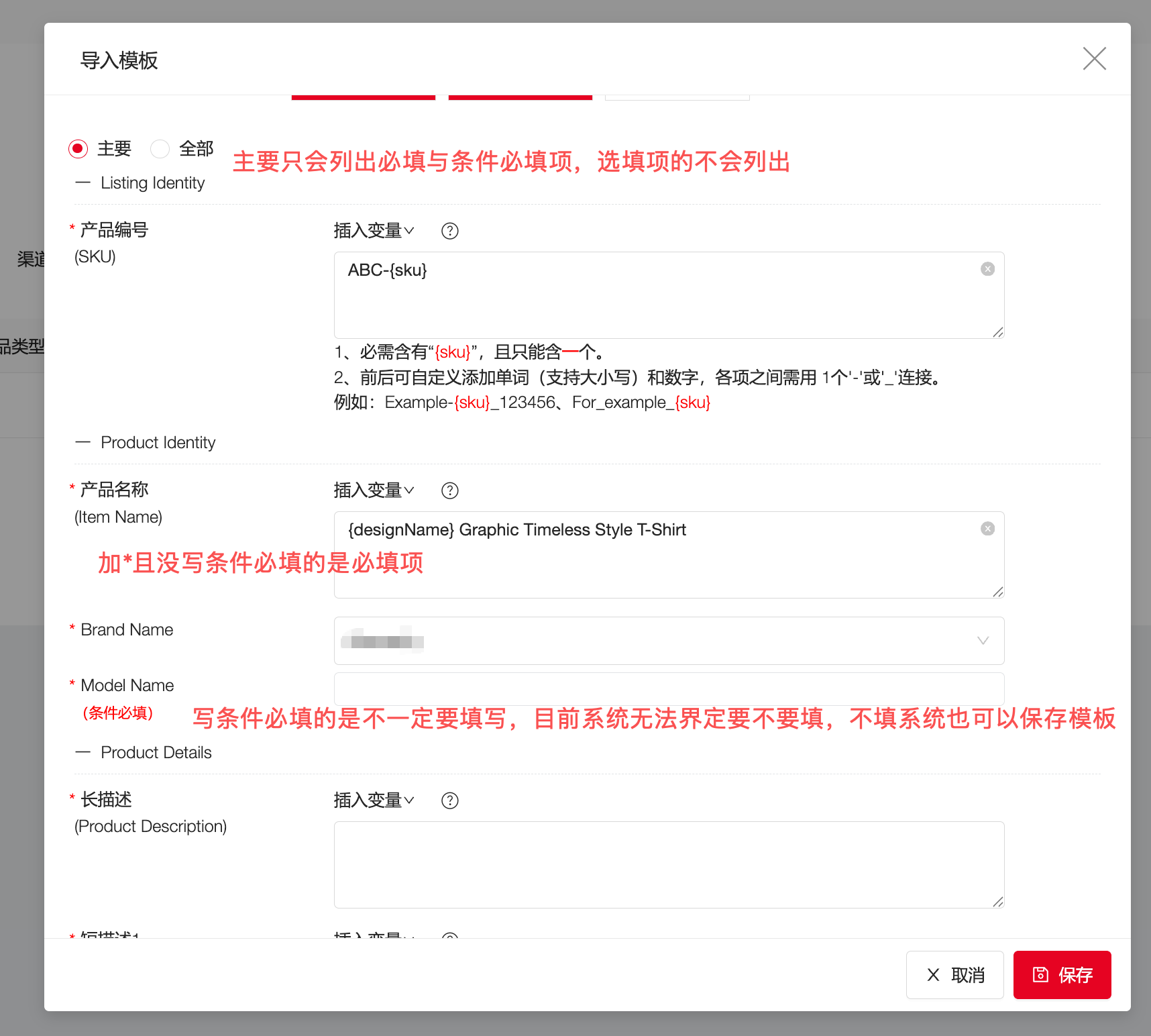Collapse the Listing Identity section
The image size is (1151, 1036).
point(83,183)
